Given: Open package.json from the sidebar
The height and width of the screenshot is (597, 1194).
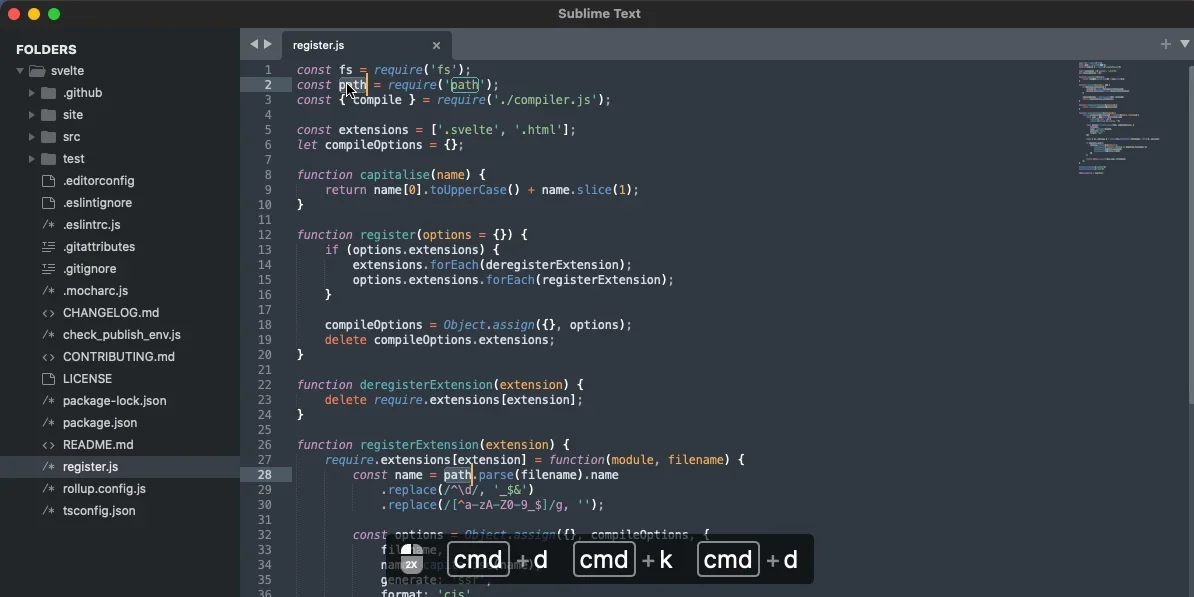Looking at the screenshot, I should (100, 423).
